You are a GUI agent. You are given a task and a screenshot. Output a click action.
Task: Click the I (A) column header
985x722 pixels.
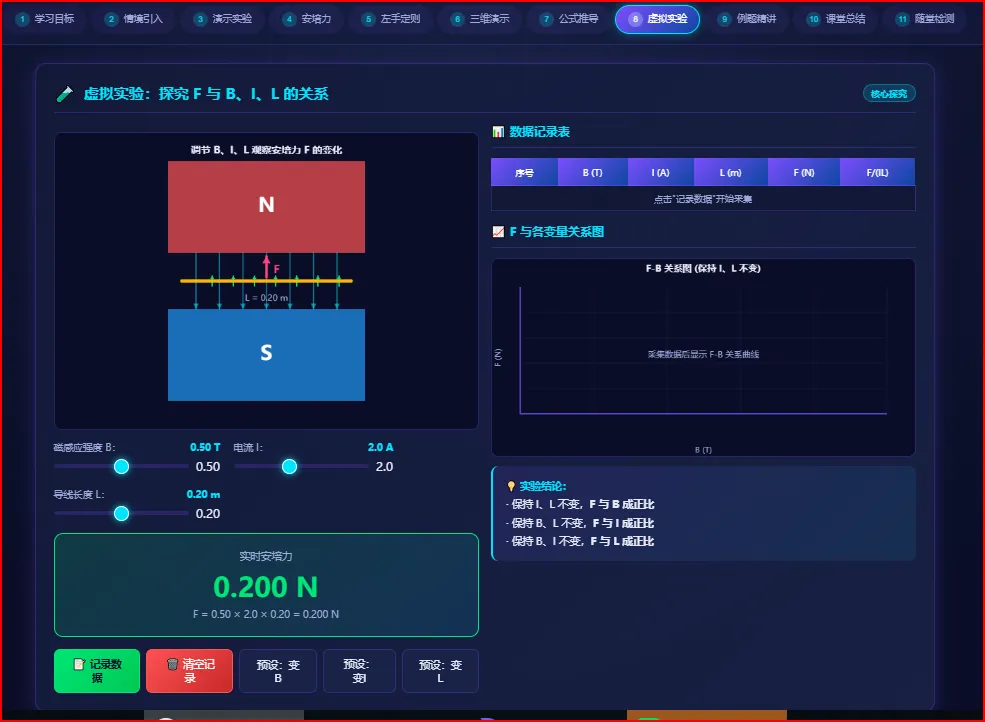pyautogui.click(x=660, y=172)
